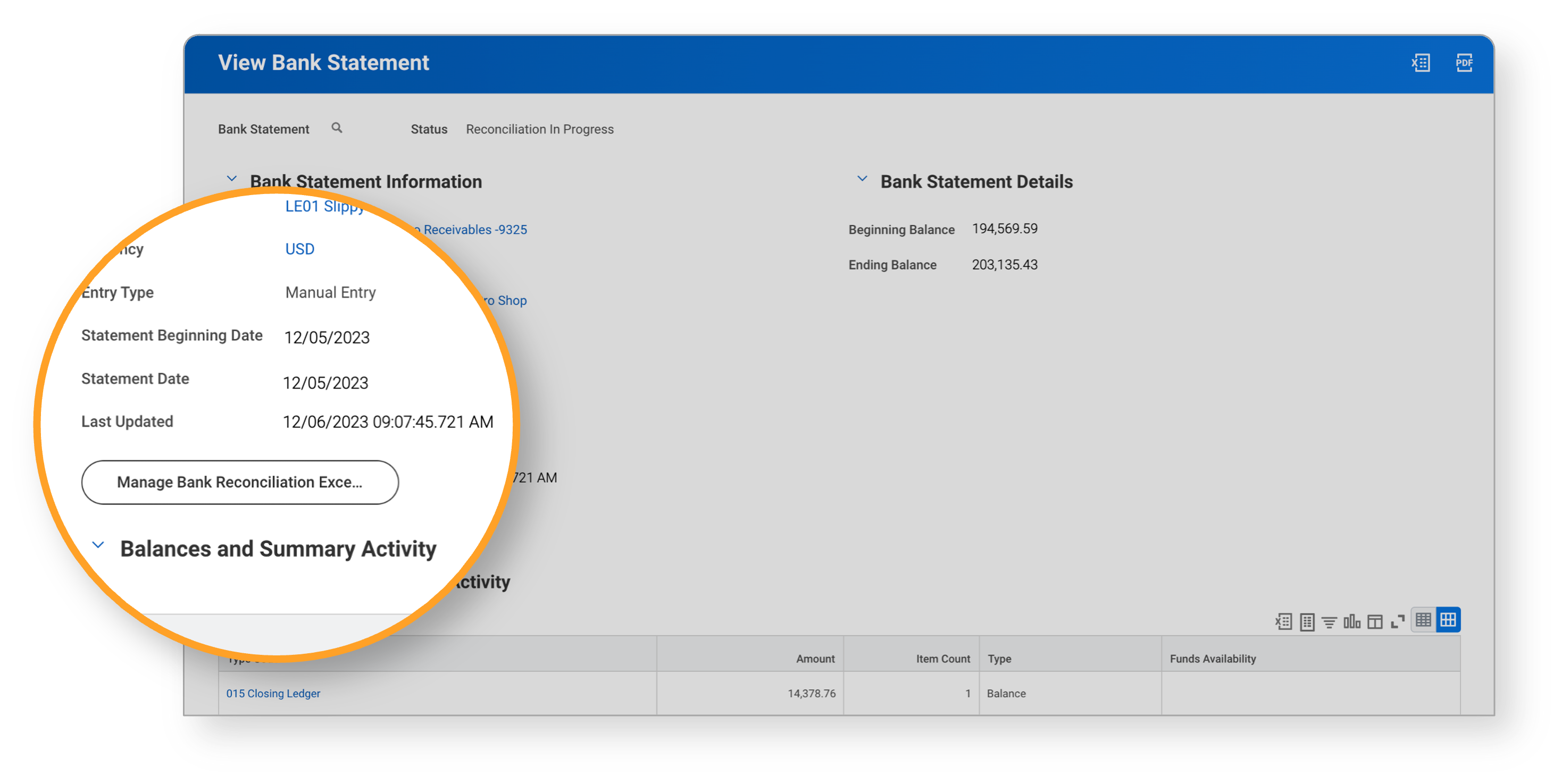Open the 015 Closing Ledger link
This screenshot has height=784, width=1562.
273,694
